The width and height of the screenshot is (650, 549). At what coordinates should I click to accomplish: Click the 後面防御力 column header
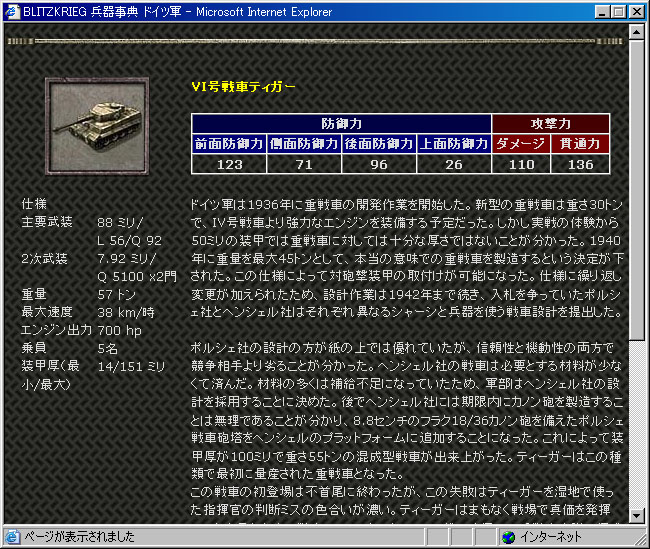pos(379,143)
